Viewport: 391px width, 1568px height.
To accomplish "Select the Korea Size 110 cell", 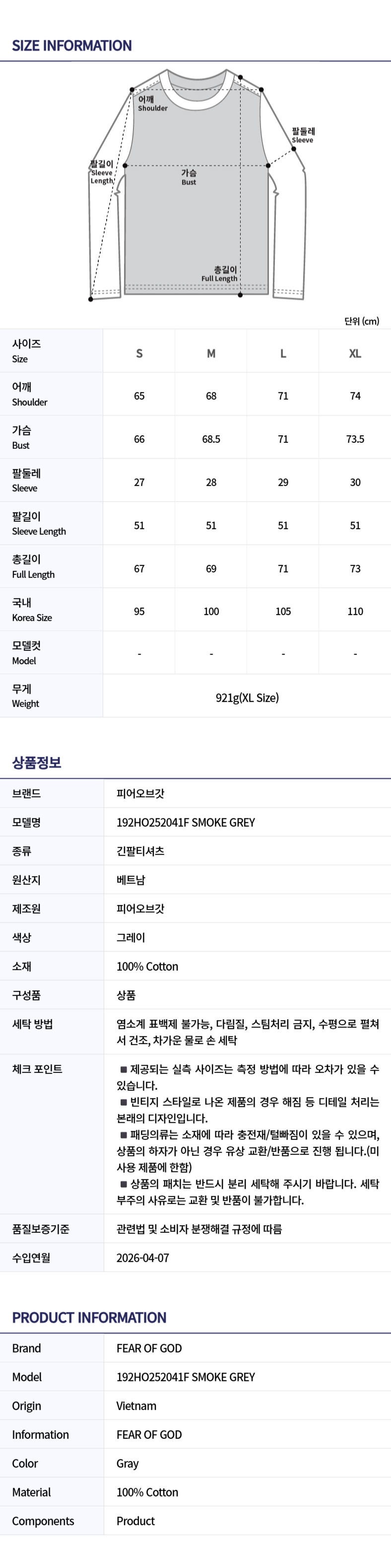I will (355, 611).
